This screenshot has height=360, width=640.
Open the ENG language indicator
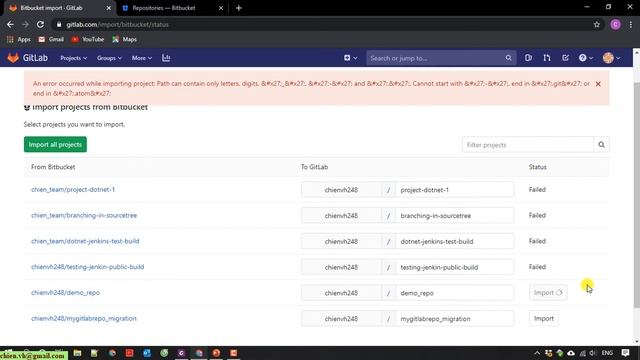coord(607,353)
